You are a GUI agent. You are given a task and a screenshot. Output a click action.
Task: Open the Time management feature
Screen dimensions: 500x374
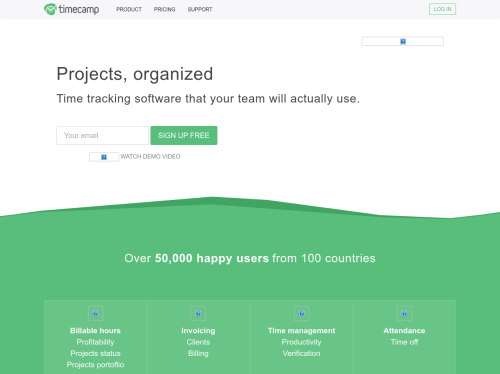(302, 331)
